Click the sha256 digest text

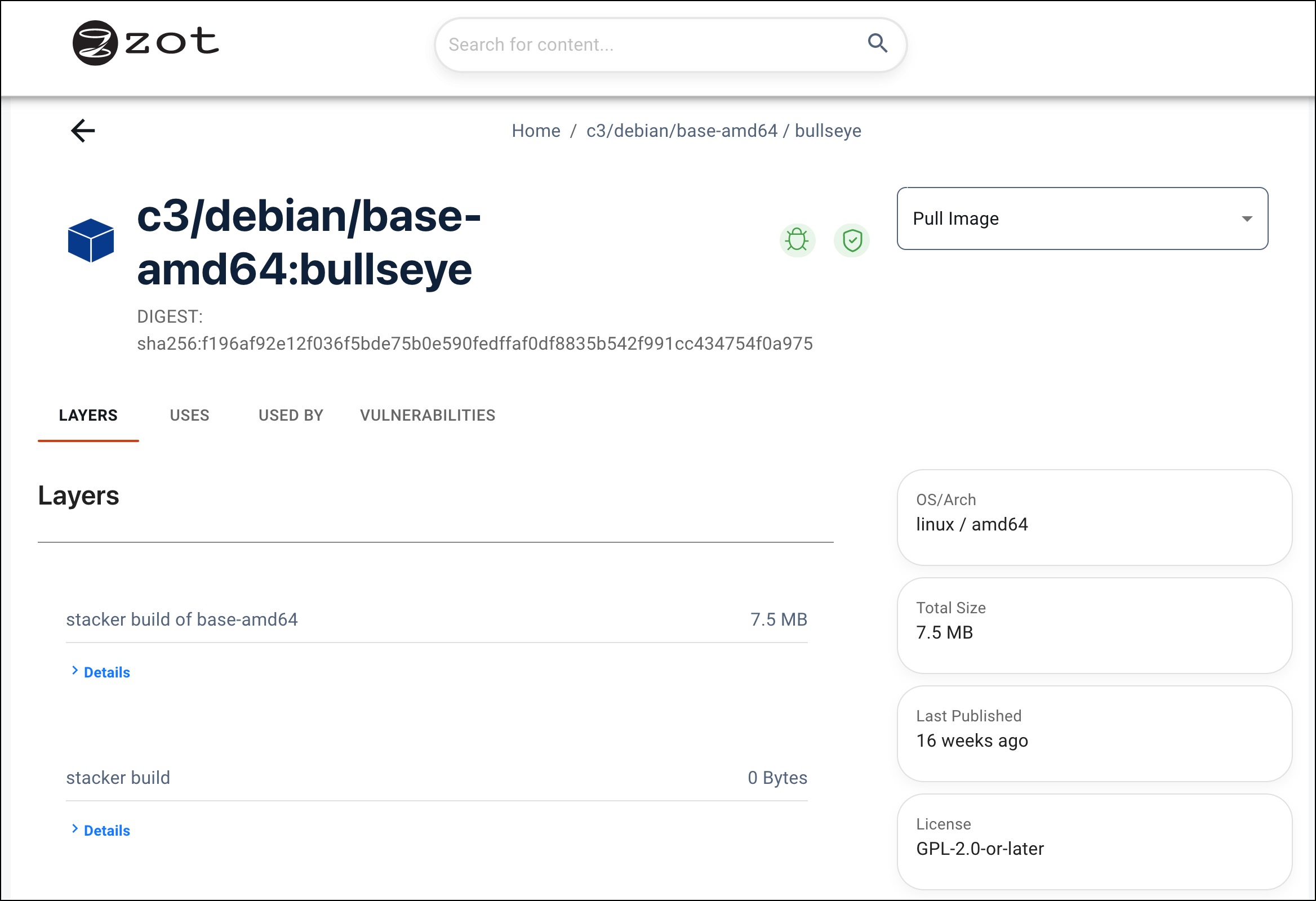click(x=474, y=344)
